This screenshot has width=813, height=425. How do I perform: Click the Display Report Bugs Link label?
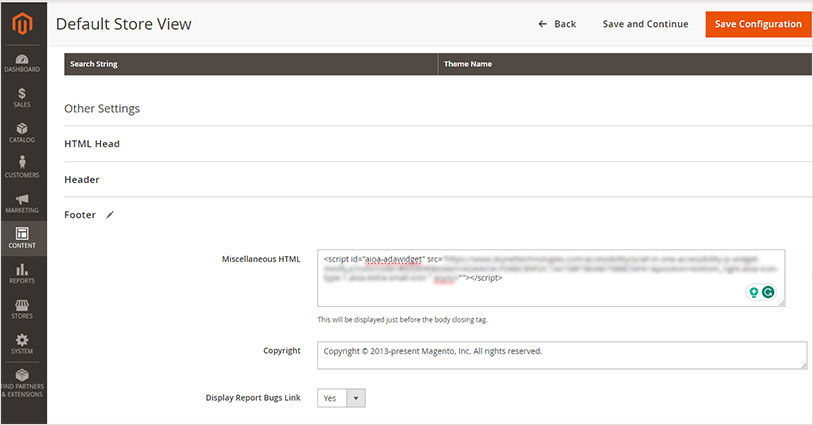point(253,398)
